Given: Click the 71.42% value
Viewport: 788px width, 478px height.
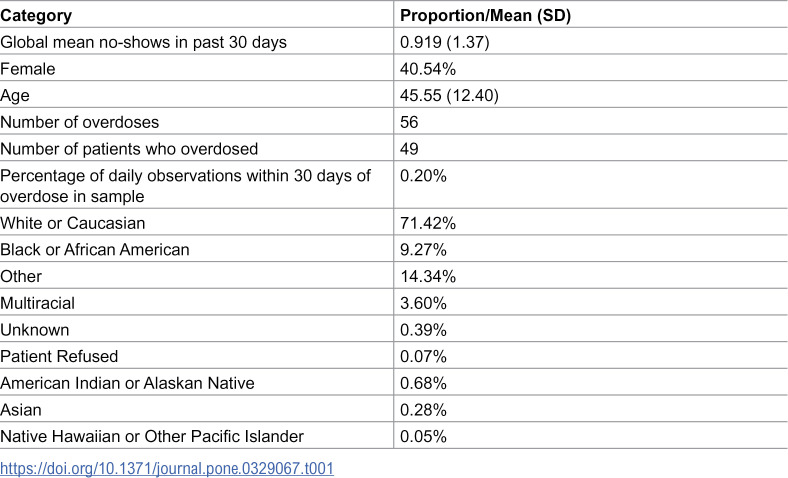Looking at the screenshot, I should [428, 223].
